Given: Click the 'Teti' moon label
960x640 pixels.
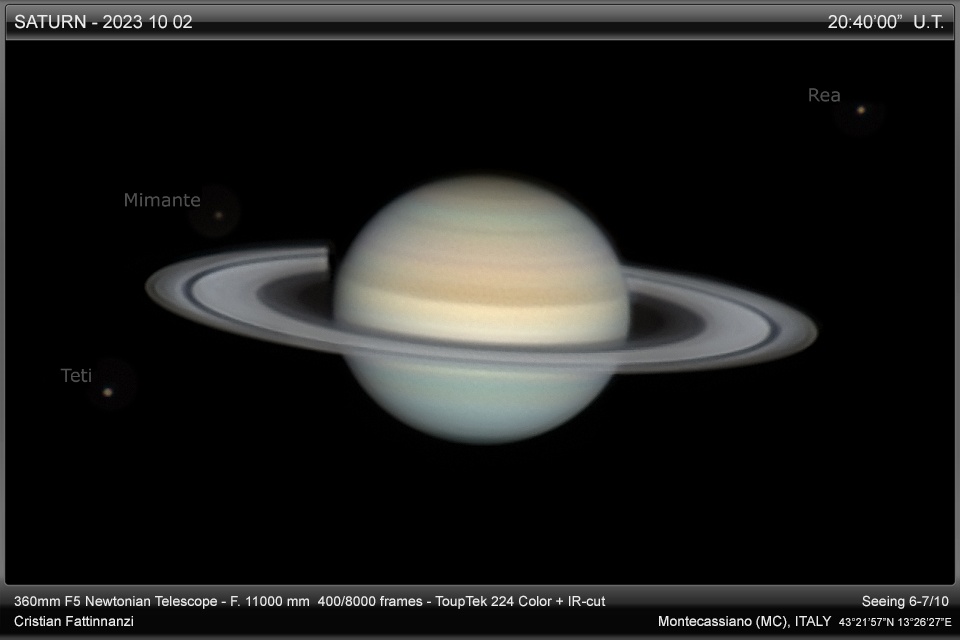Looking at the screenshot, I should point(76,375).
